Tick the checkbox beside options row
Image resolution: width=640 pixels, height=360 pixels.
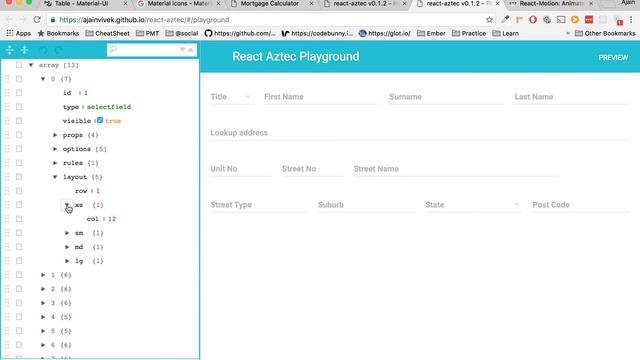pyautogui.click(x=19, y=149)
